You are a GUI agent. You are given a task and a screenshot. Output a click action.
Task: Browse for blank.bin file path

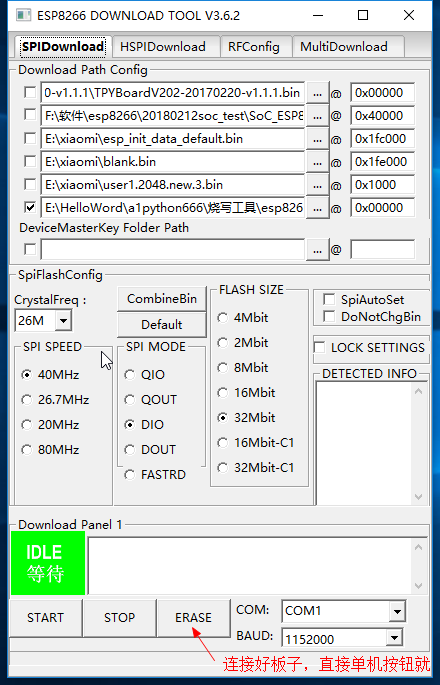tap(318, 162)
